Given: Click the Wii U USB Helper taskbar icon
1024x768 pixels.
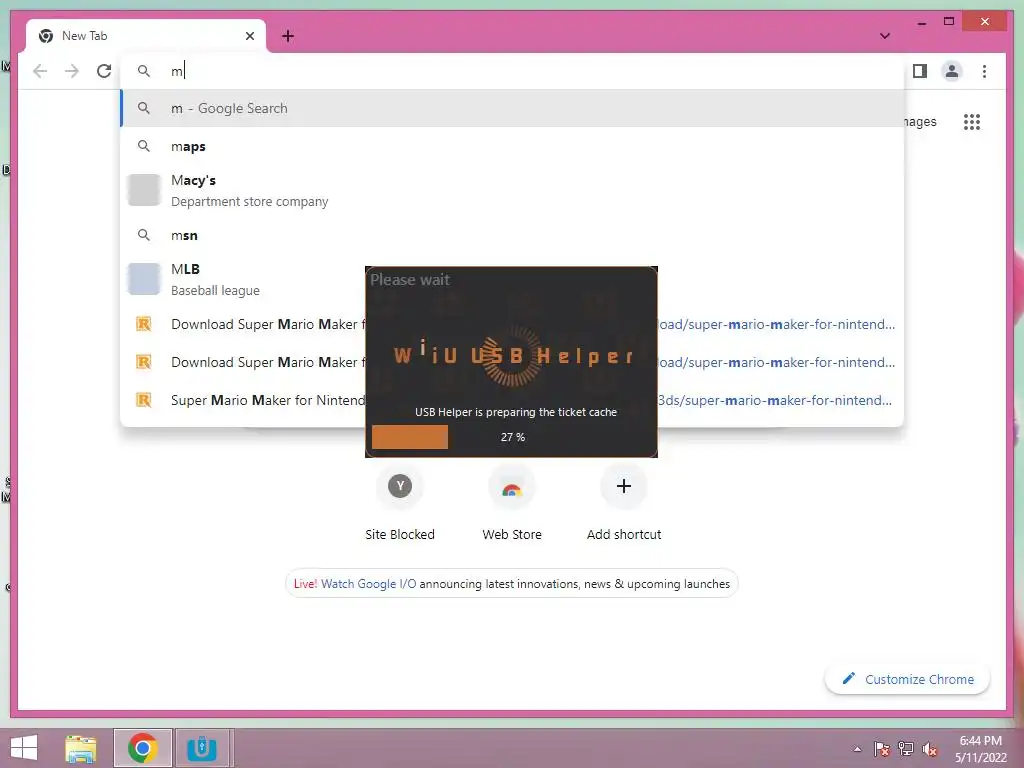Looking at the screenshot, I should point(202,748).
